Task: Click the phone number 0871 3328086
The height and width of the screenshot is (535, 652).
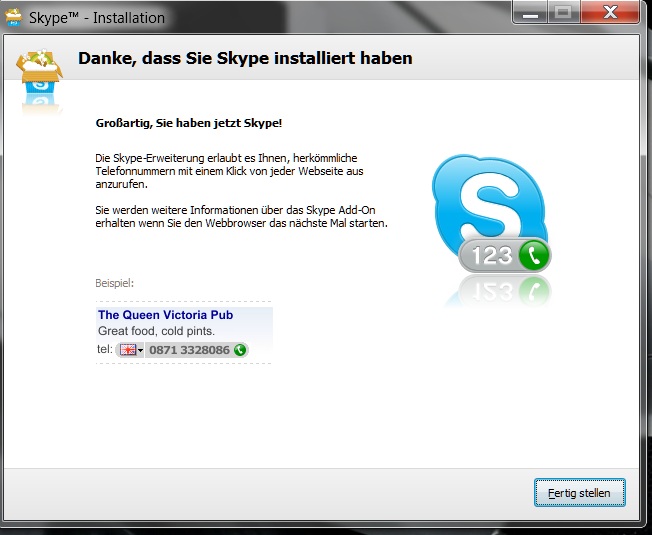Action: tap(189, 350)
